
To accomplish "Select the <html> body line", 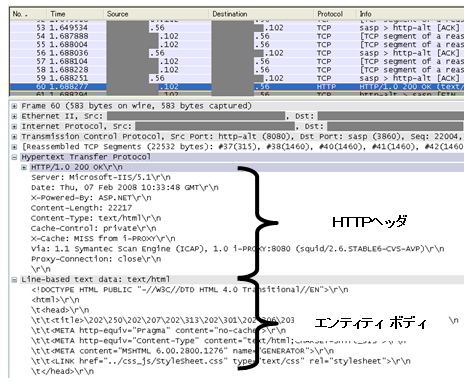I will click(55, 300).
